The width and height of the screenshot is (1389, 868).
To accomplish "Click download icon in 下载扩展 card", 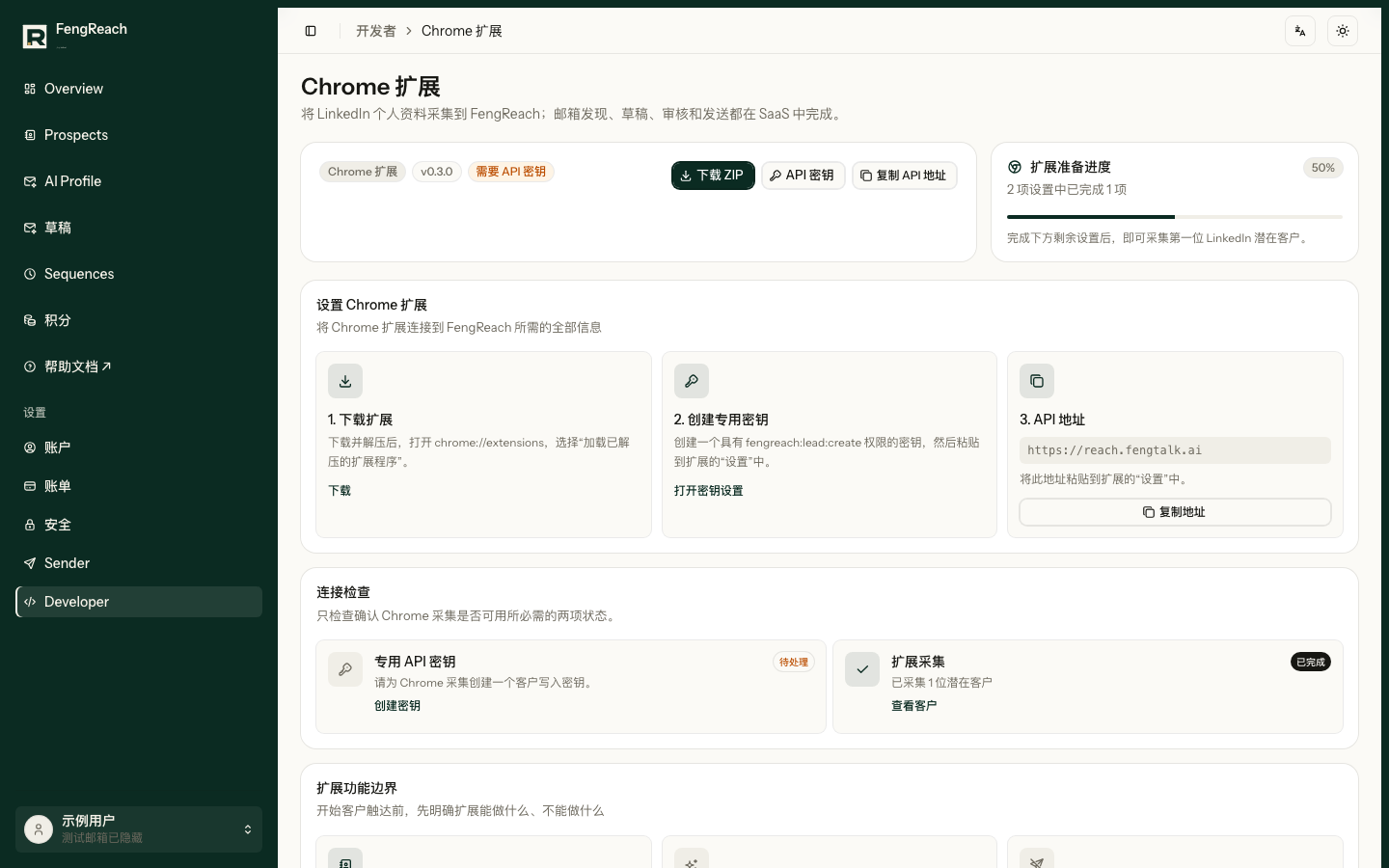I will (x=345, y=381).
